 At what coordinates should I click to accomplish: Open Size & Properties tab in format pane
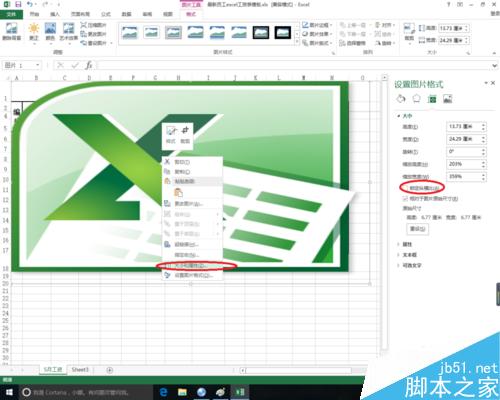coord(432,99)
